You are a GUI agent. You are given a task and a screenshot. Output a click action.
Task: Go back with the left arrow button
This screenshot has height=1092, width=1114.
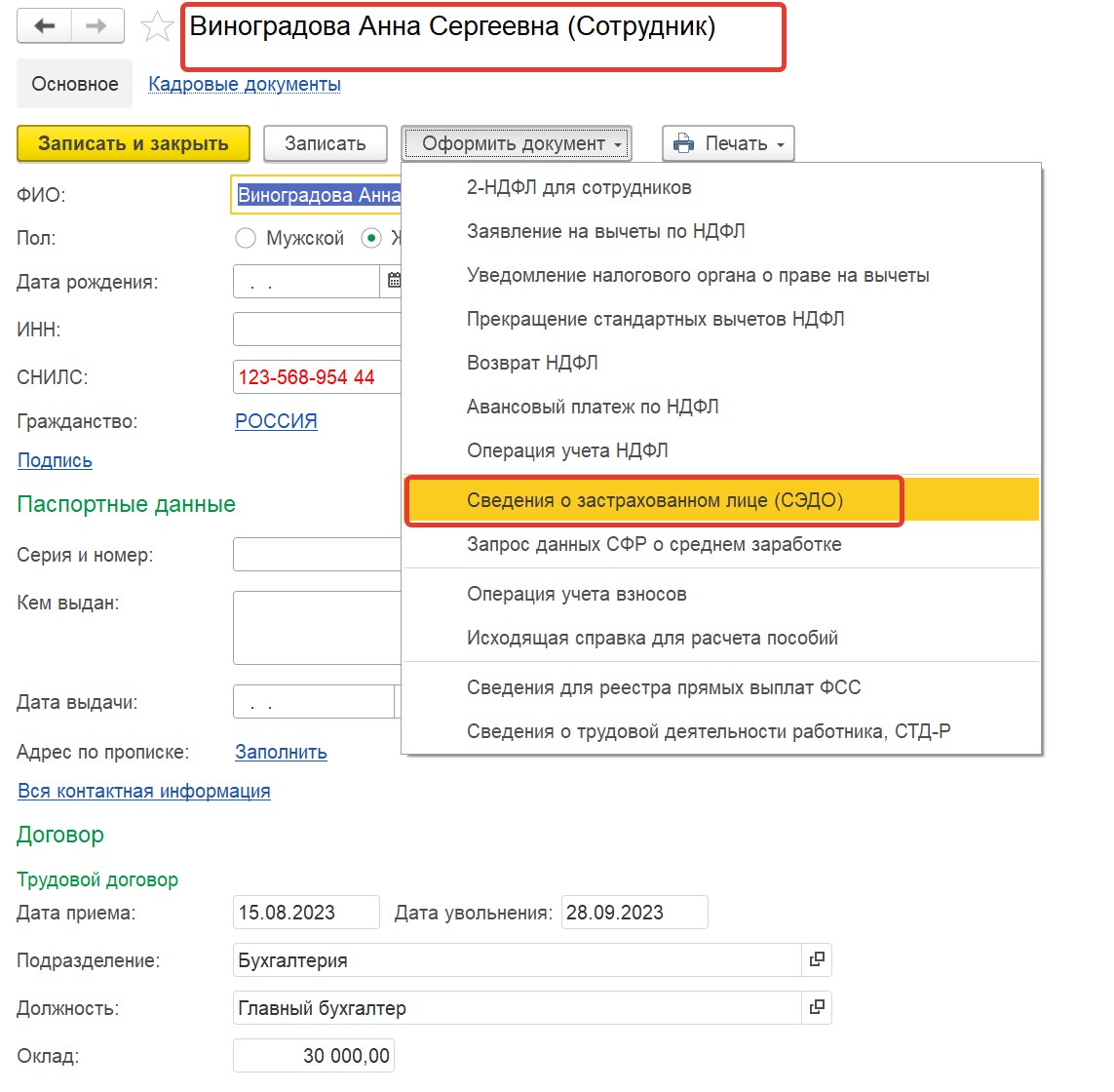[44, 26]
